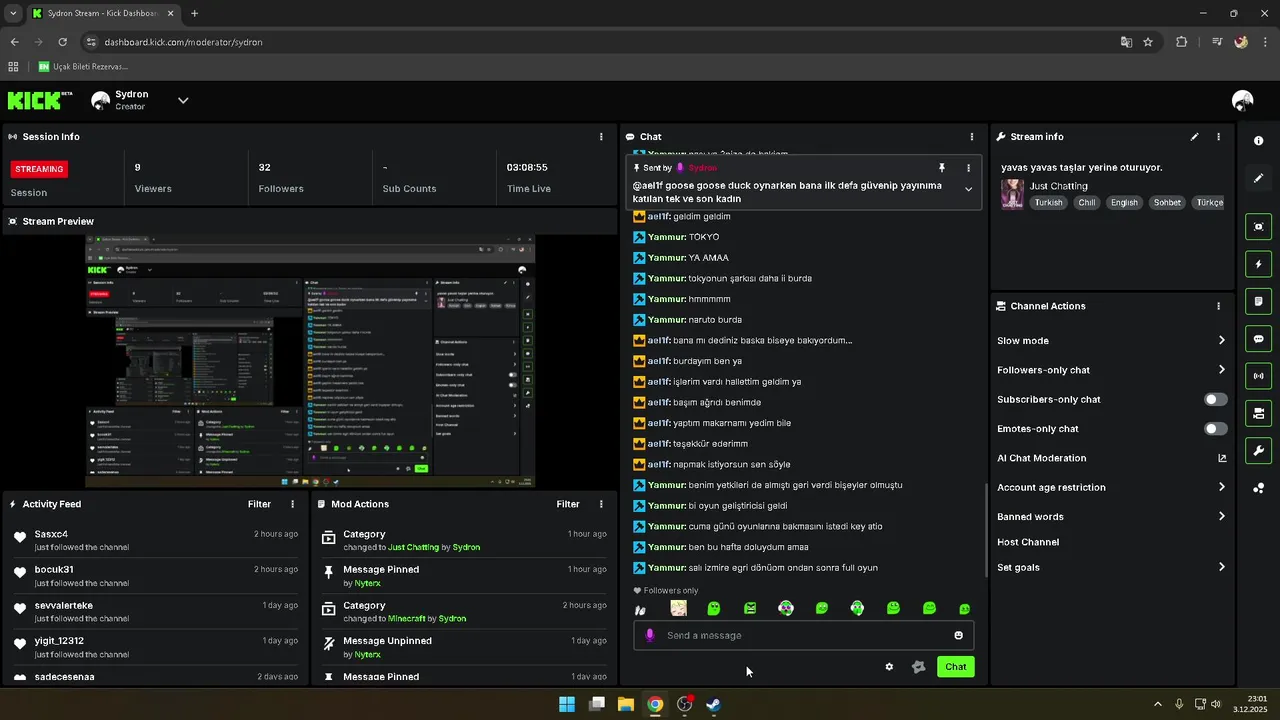Toggle the note page widget icon in sidebar
Image resolution: width=1280 pixels, height=720 pixels.
click(1258, 301)
